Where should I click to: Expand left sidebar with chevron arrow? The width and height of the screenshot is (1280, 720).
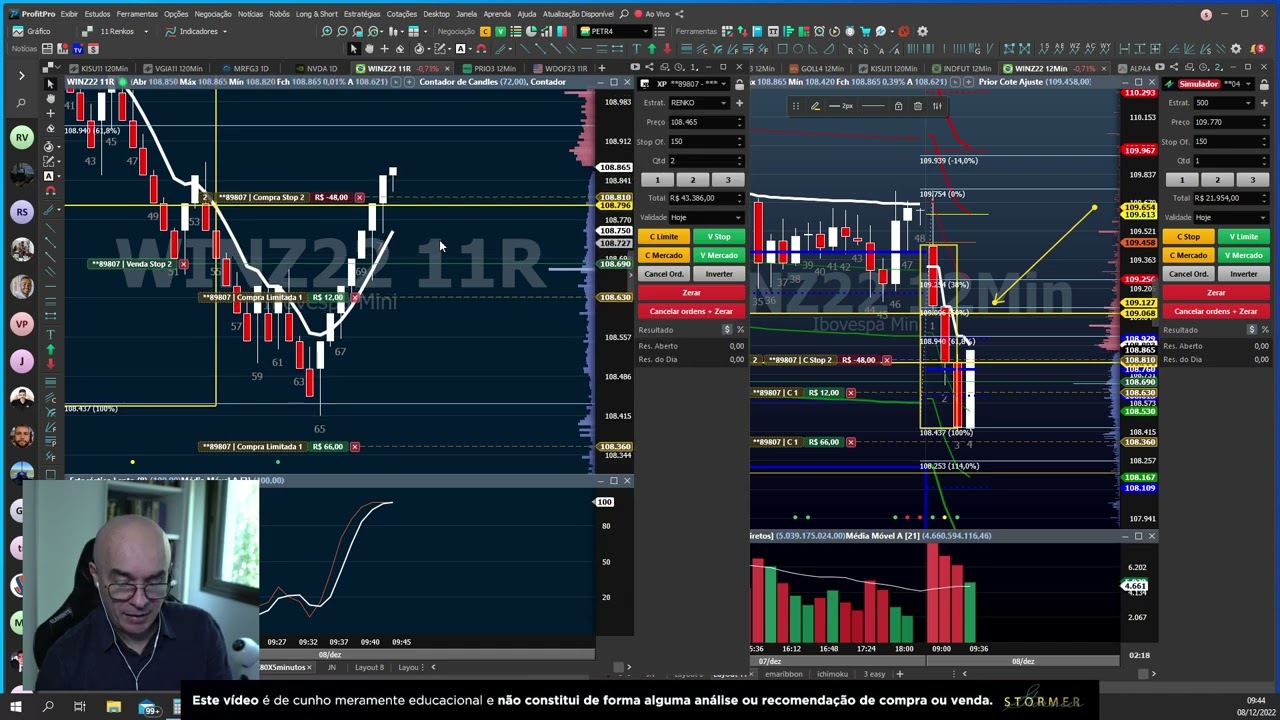(x=21, y=75)
